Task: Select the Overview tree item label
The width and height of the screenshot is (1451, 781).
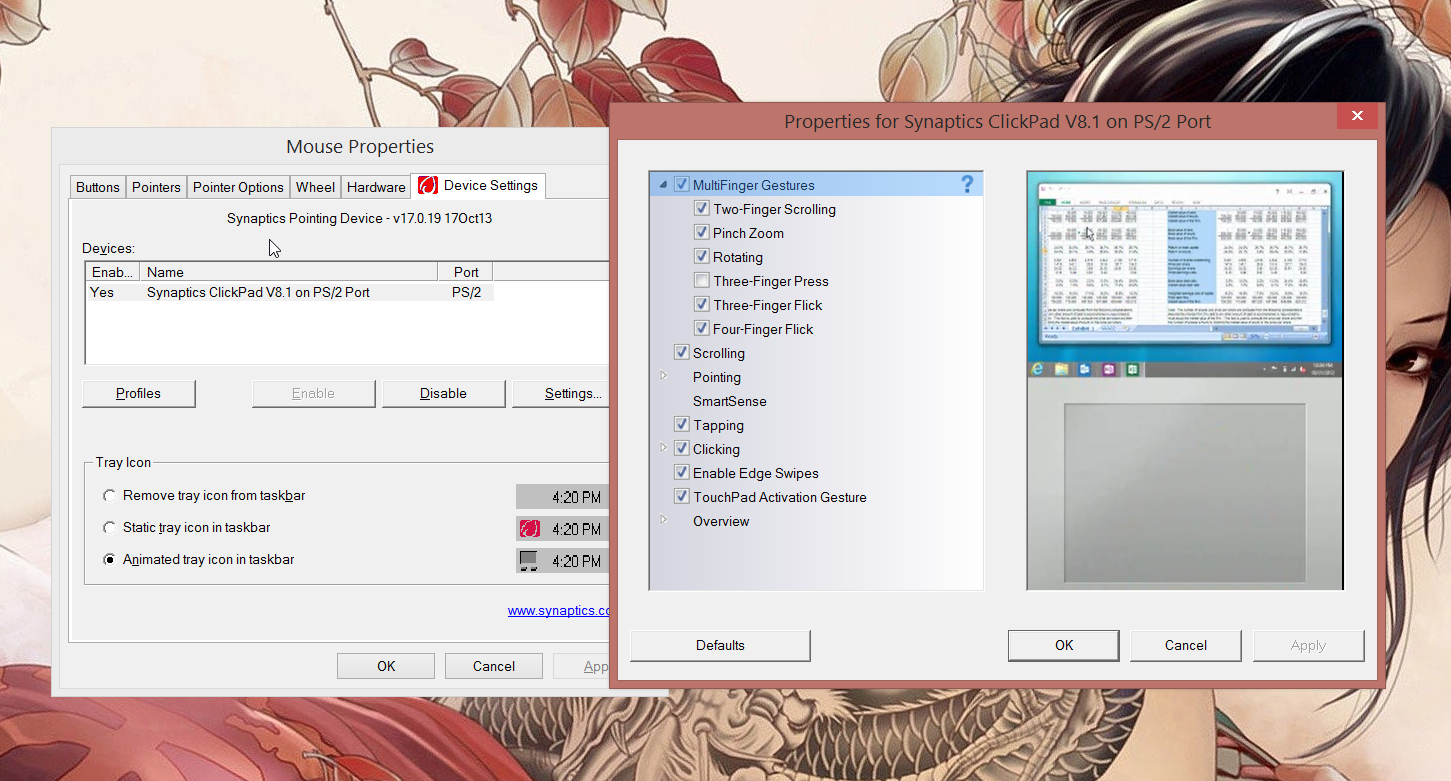Action: click(721, 521)
